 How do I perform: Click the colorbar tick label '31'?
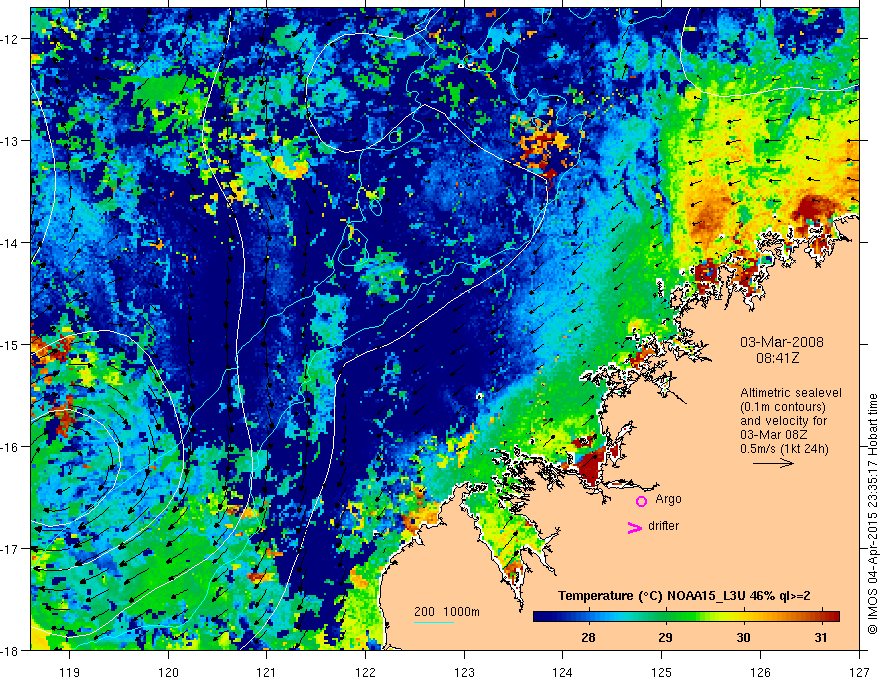(821, 637)
